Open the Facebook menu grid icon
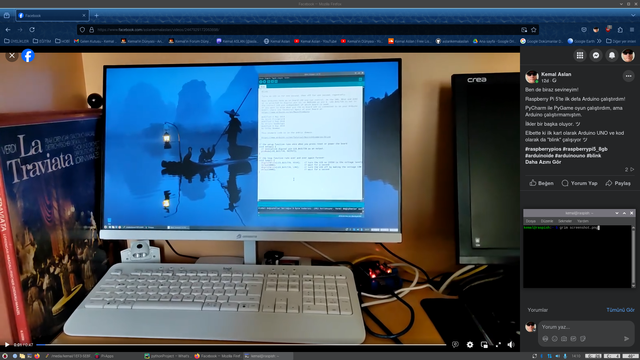This screenshot has height=360, width=640. point(580,56)
